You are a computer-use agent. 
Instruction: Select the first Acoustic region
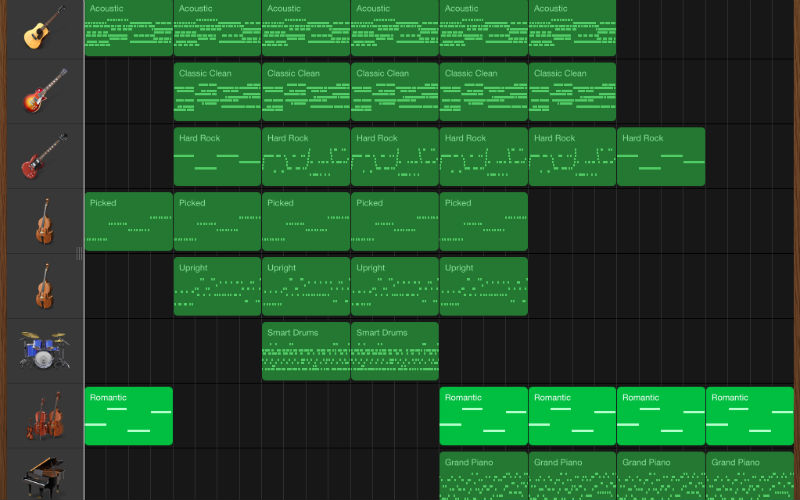pos(129,28)
